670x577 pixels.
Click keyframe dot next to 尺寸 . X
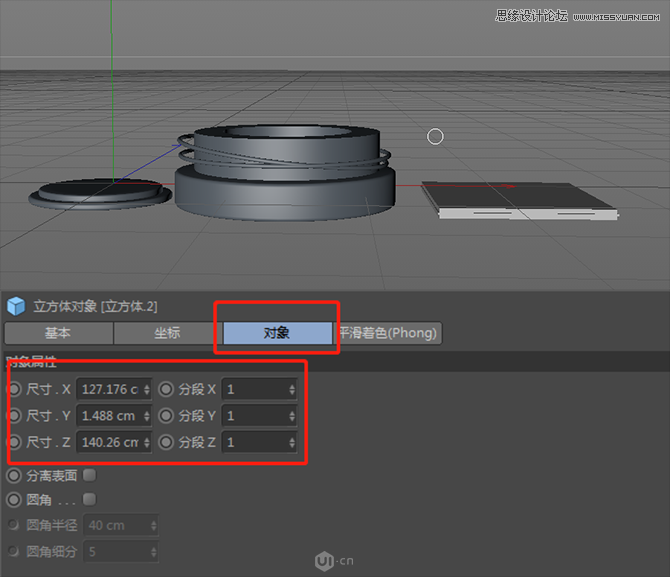(14, 389)
